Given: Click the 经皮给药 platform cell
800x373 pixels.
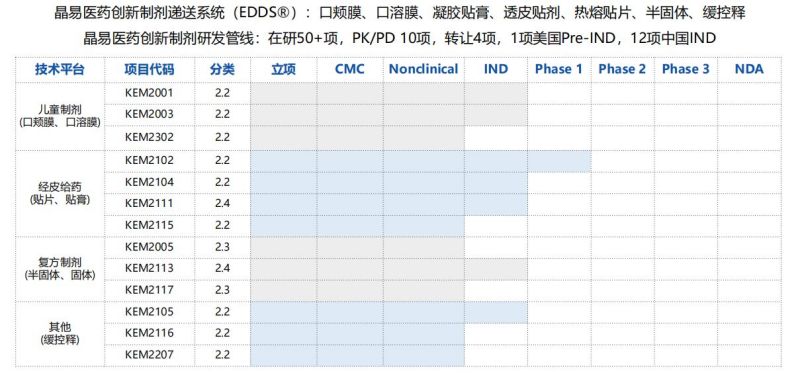Looking at the screenshot, I should coord(60,193).
